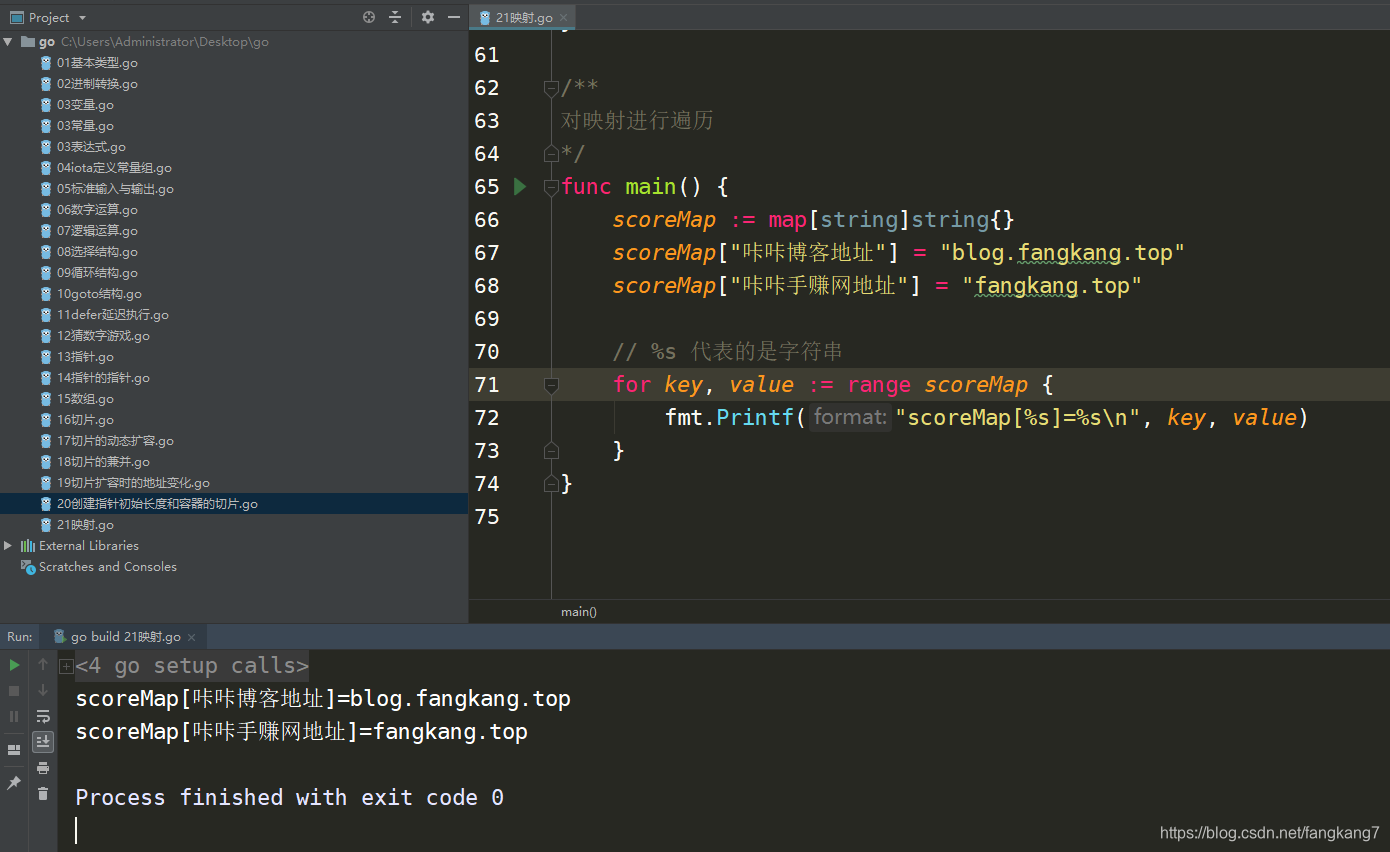This screenshot has width=1390, height=852.
Task: Open 01基本类型.go in the project tree
Action: [x=97, y=63]
